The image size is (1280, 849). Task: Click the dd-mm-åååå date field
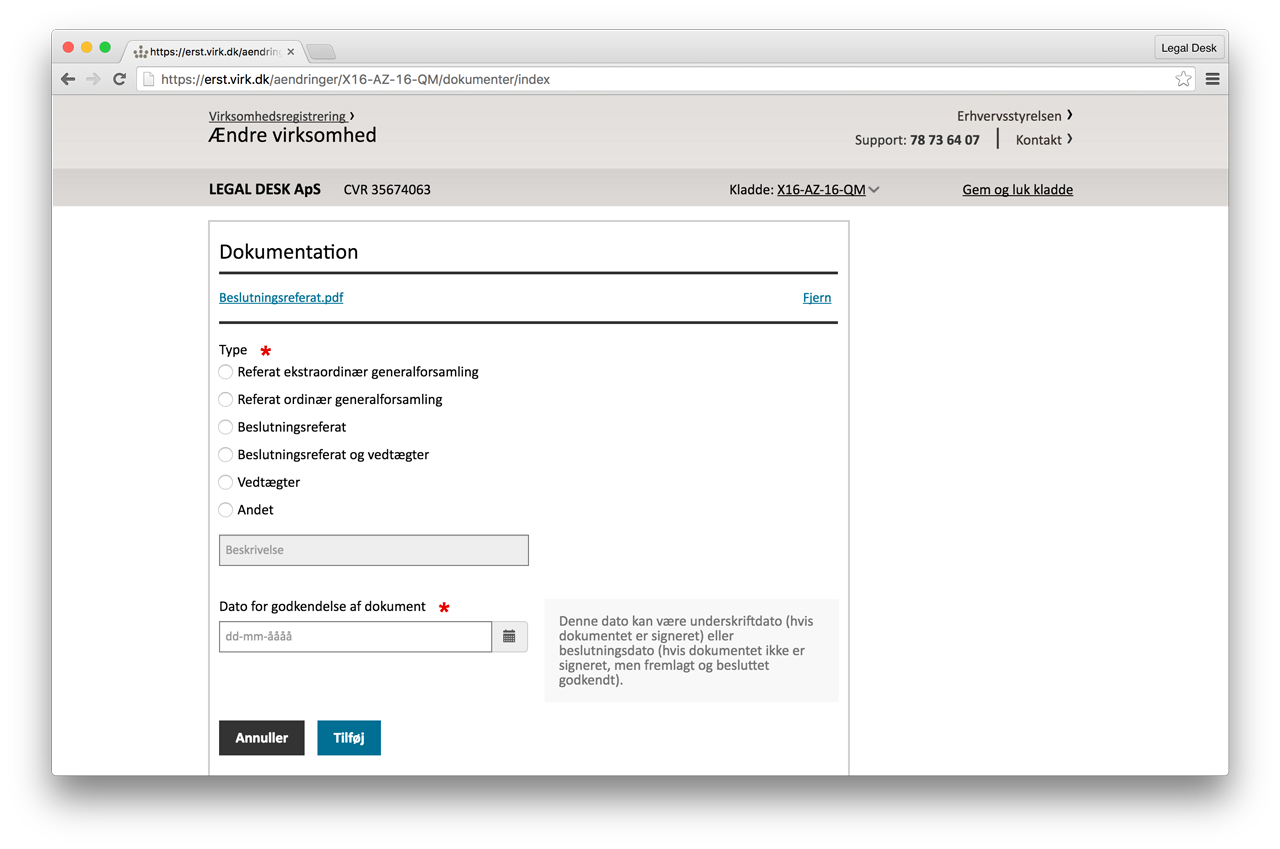coord(355,636)
